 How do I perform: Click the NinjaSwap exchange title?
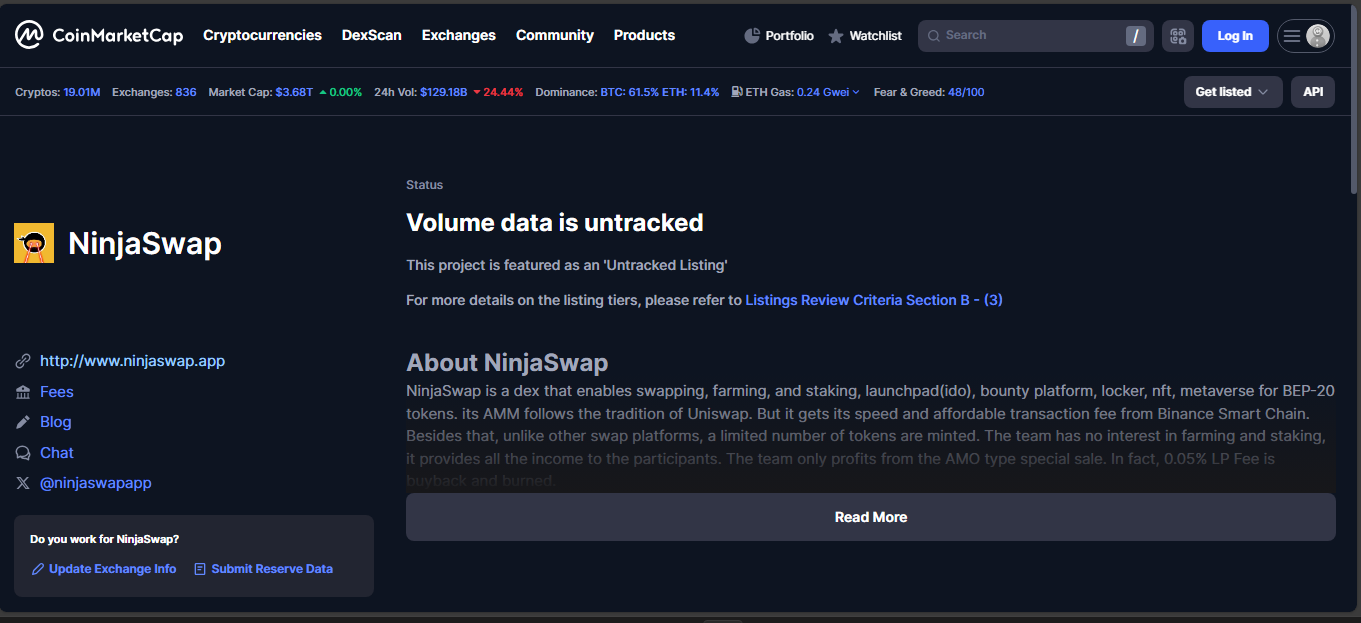click(145, 243)
